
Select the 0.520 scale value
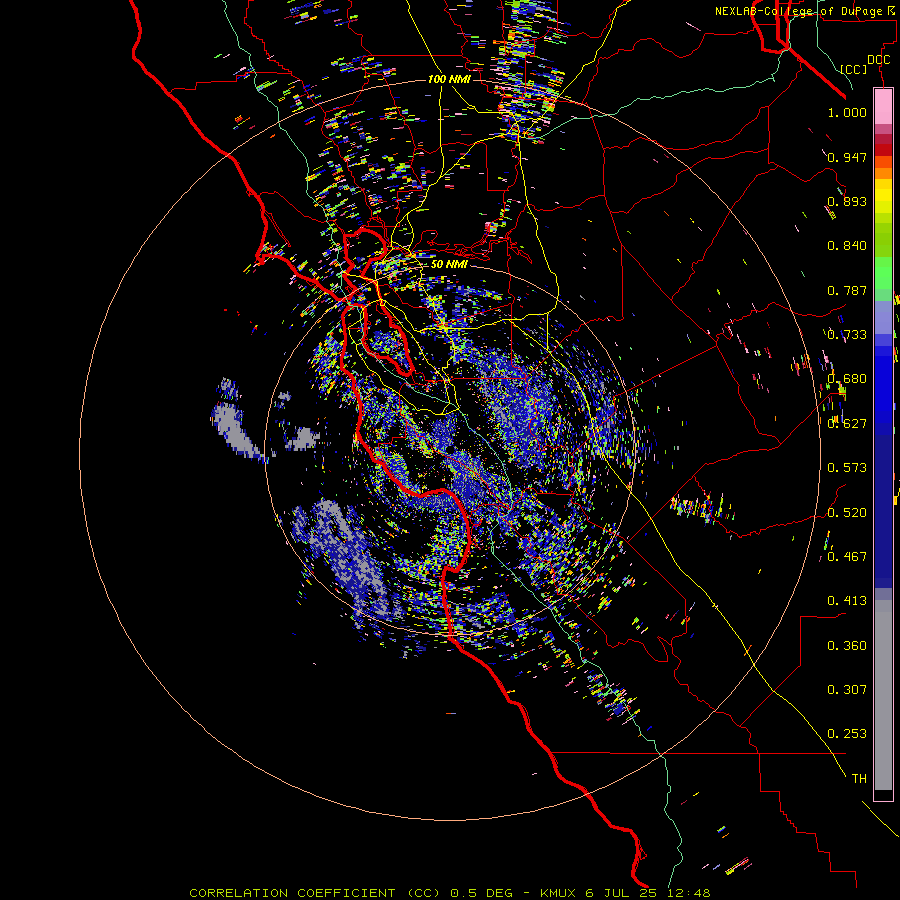point(847,513)
